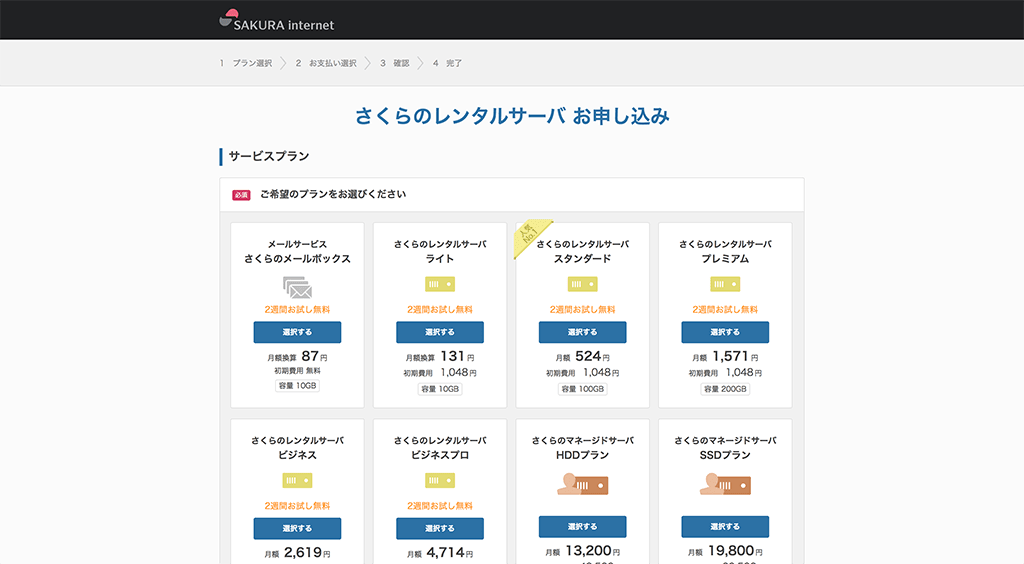
Task: Go to step 4 完了
Action: click(x=447, y=63)
